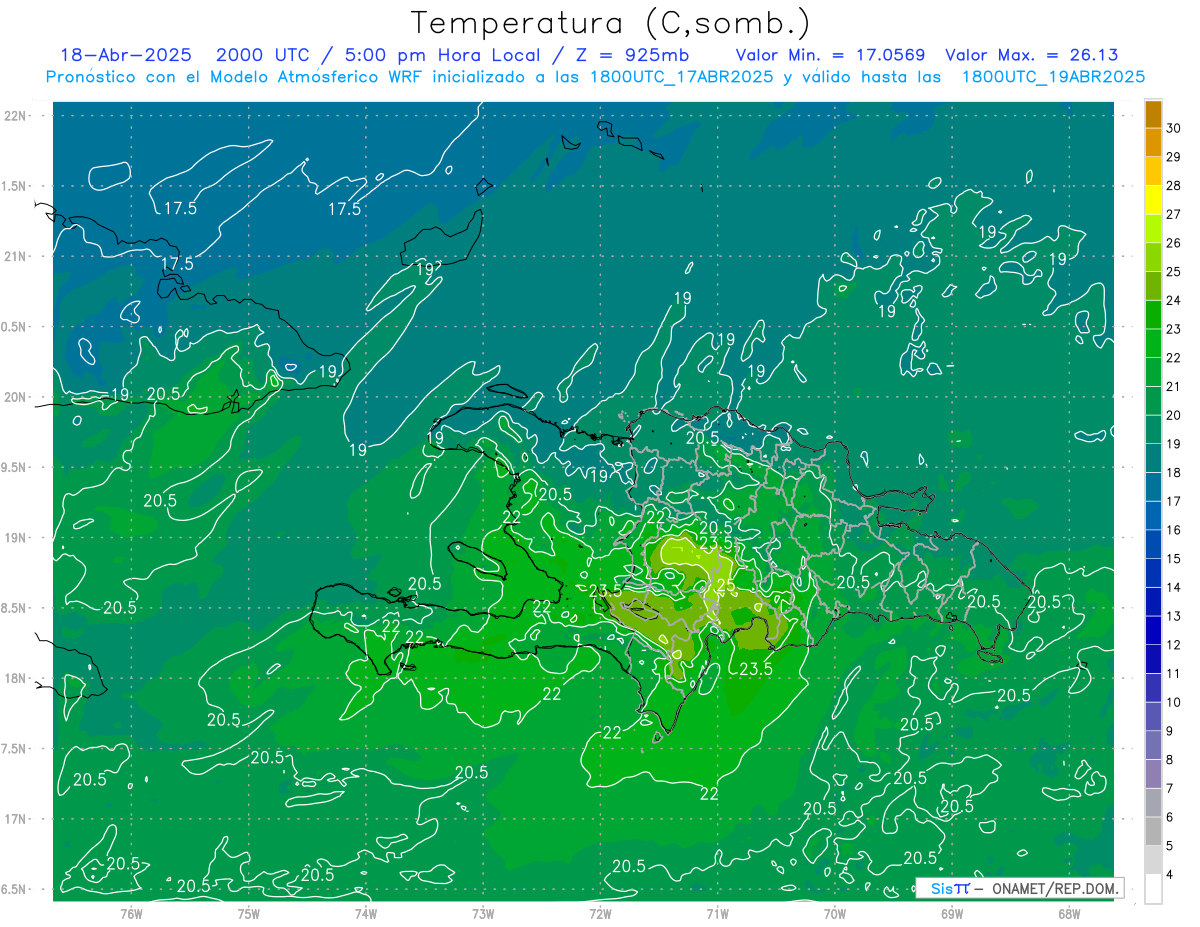The height and width of the screenshot is (927, 1200).
Task: Pick the orange swatch between 29 and 30
Action: click(x=1153, y=142)
